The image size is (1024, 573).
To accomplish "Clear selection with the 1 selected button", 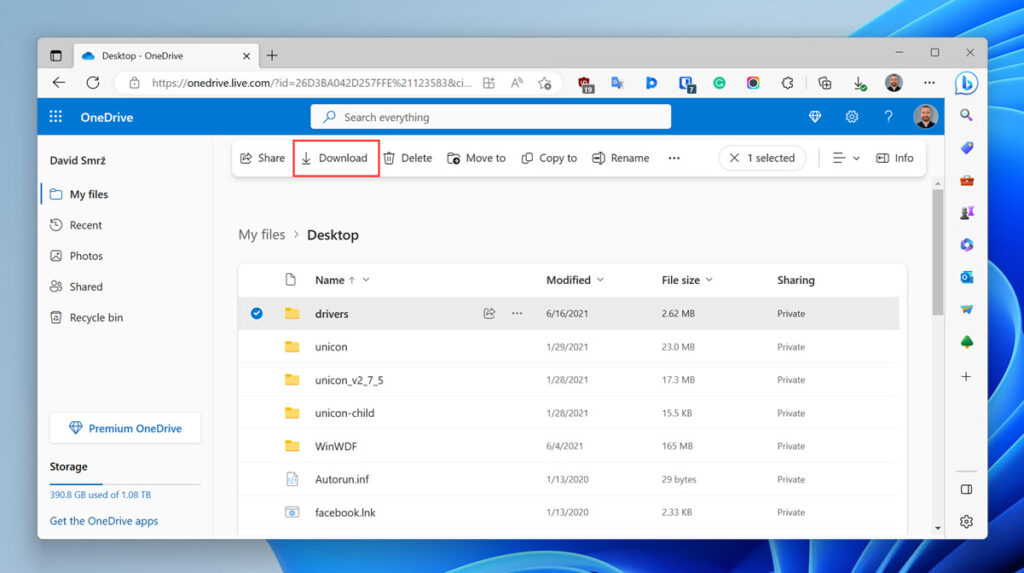I will click(x=762, y=158).
